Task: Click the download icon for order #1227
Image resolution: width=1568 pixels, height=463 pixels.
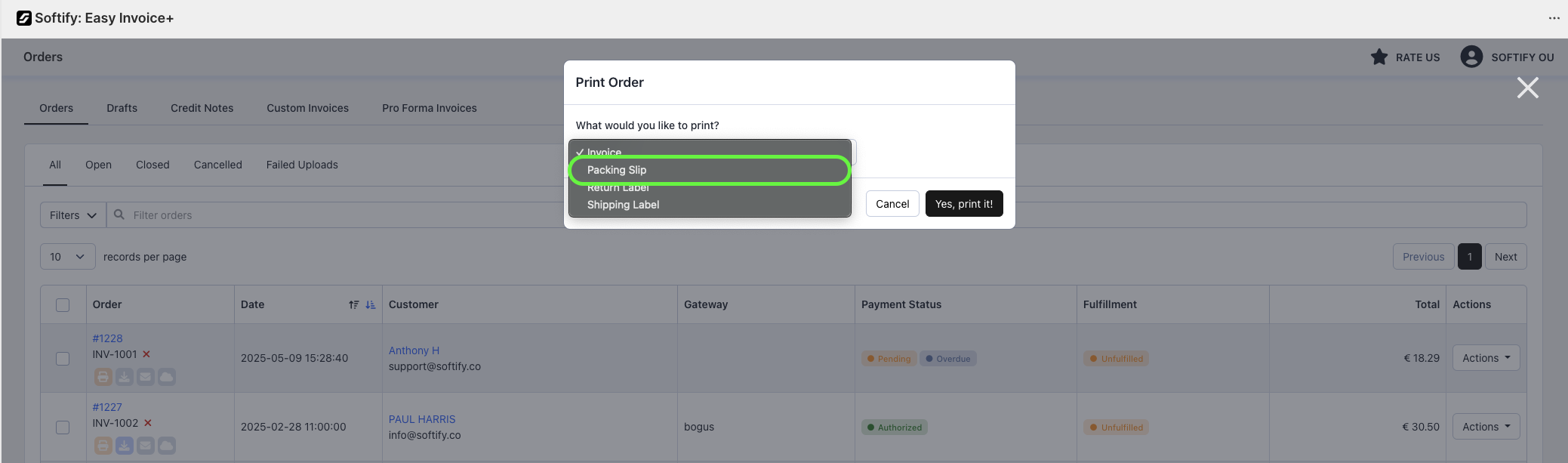Action: pos(125,445)
